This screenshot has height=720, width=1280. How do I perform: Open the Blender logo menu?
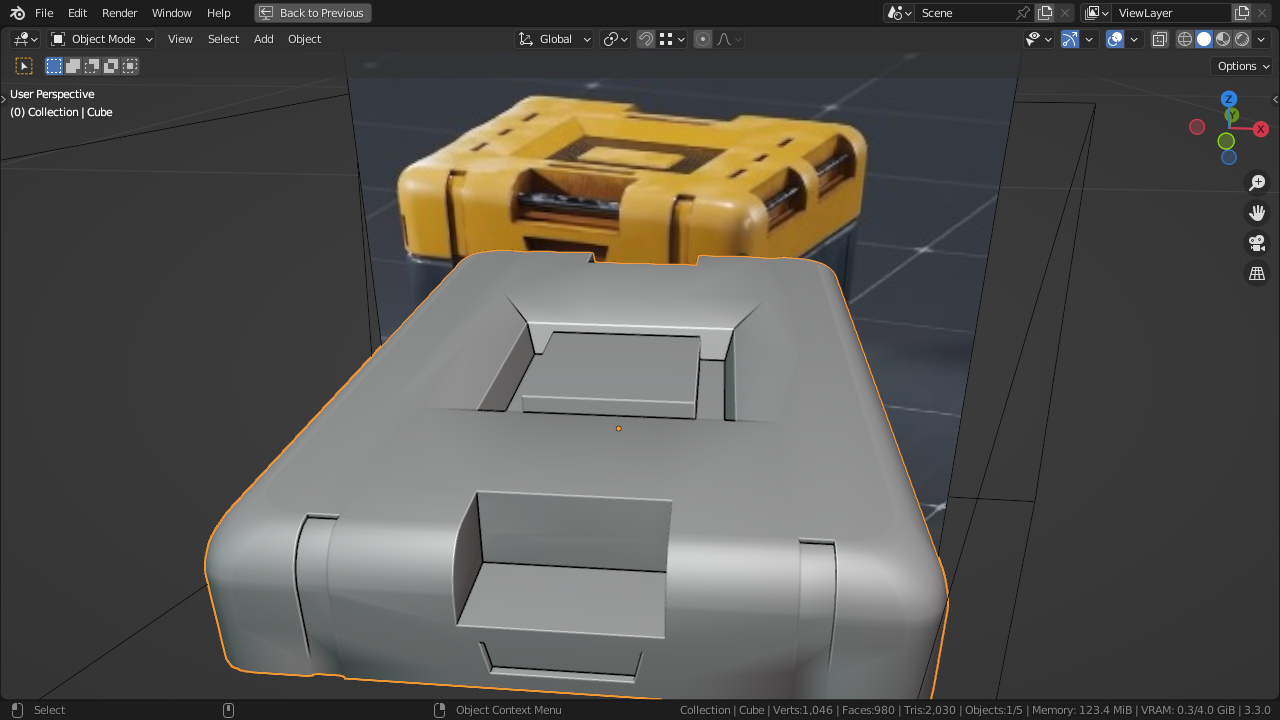[17, 13]
